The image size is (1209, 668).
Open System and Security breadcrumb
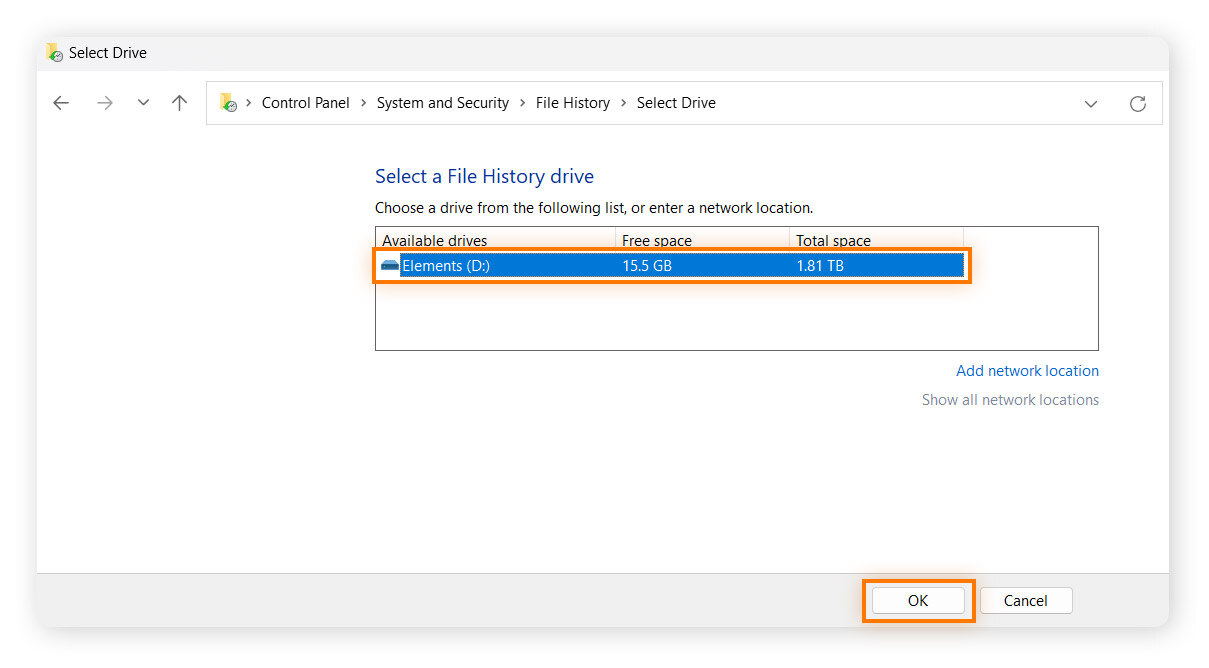[442, 103]
